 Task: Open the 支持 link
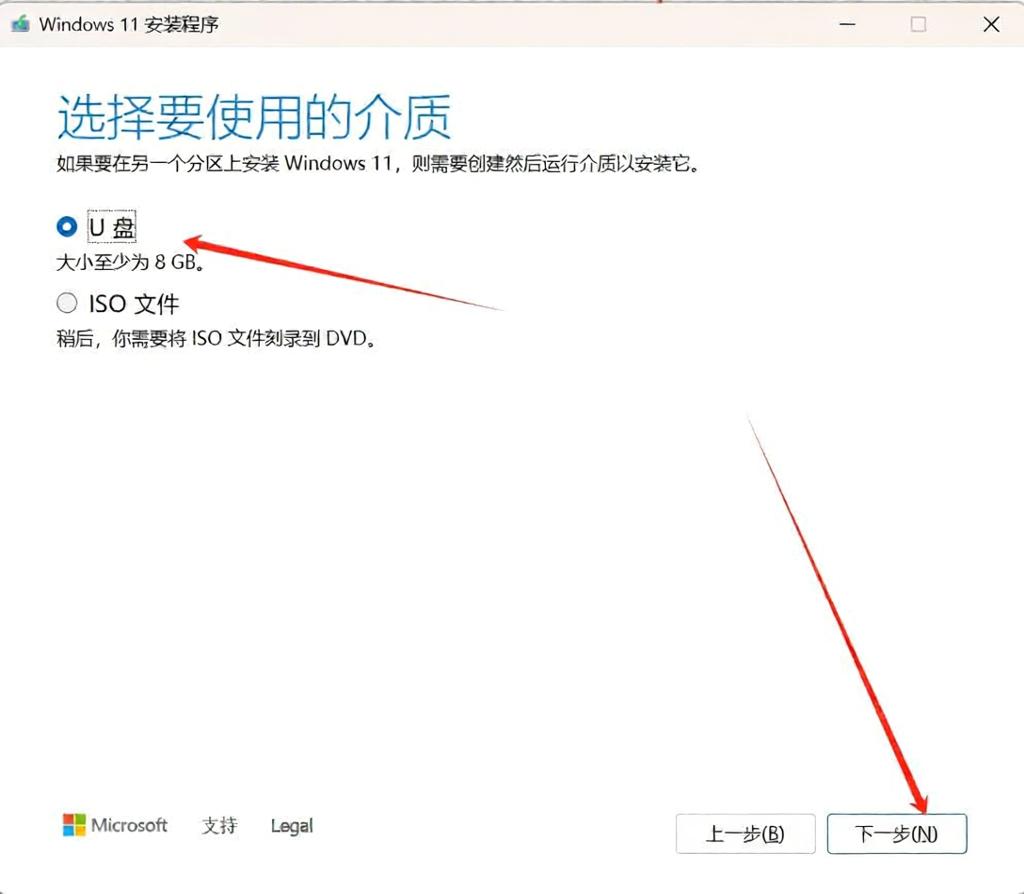219,825
